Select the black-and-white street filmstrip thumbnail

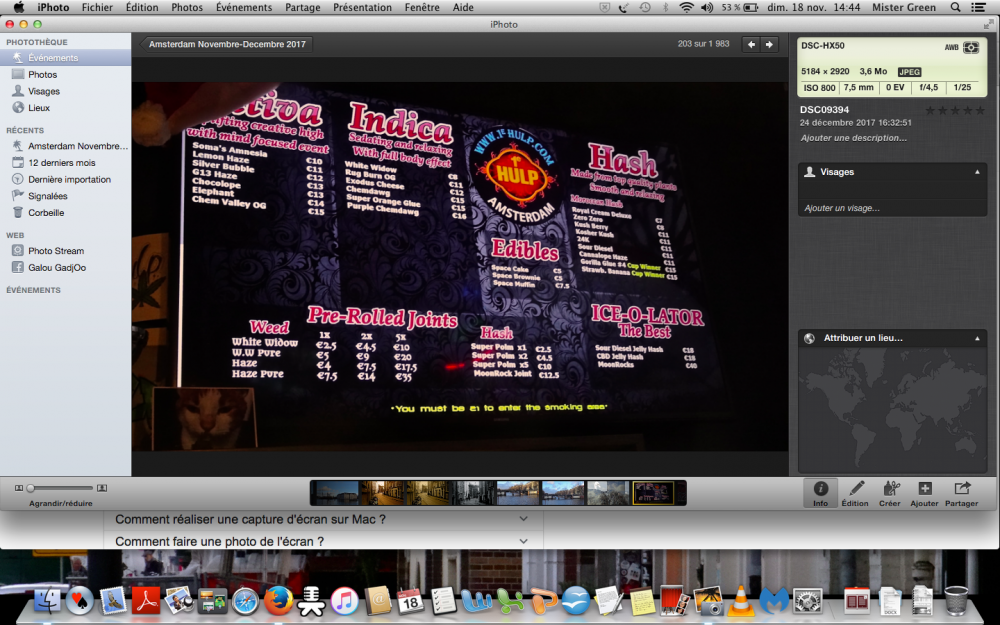point(473,493)
